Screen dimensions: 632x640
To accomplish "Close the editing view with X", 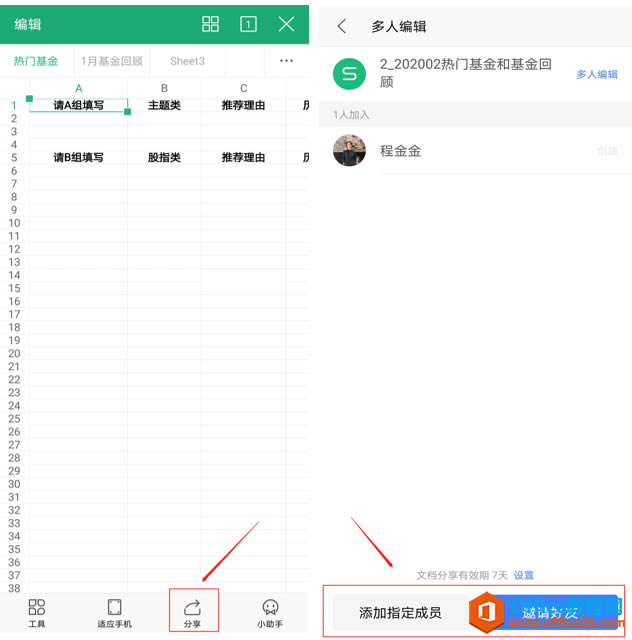I will click(286, 24).
